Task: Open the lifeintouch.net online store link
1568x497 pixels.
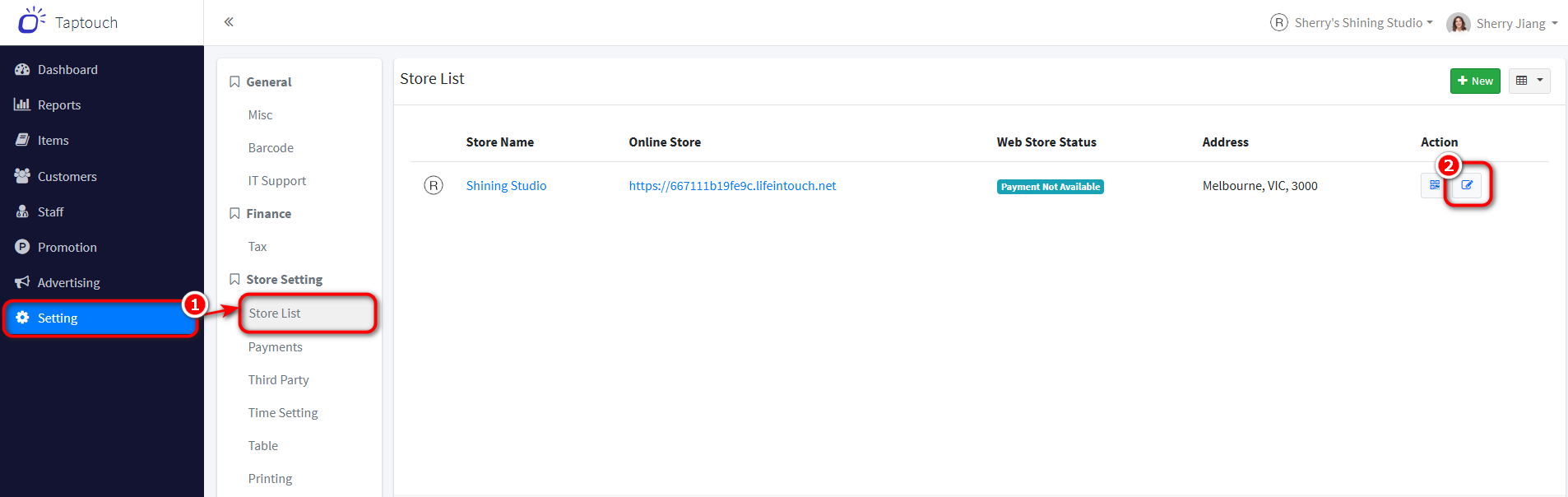Action: 732,186
